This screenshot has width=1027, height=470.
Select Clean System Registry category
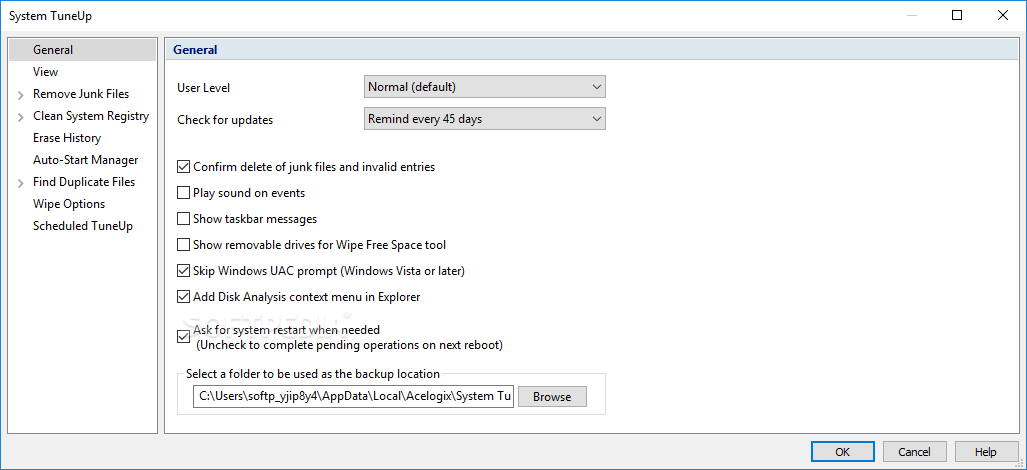(91, 116)
